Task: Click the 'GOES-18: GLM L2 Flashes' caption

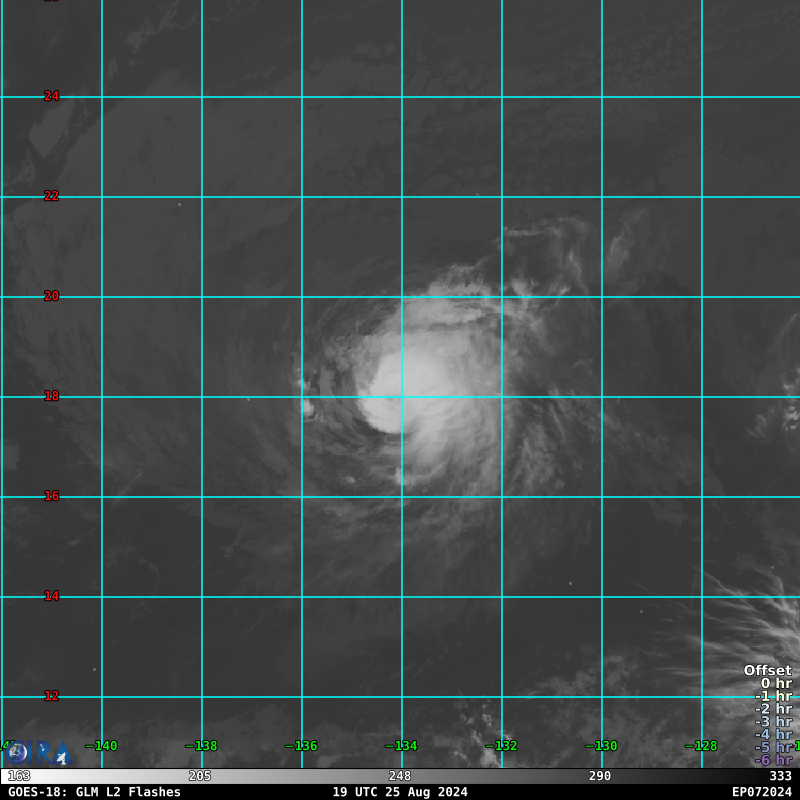Action: point(94,792)
